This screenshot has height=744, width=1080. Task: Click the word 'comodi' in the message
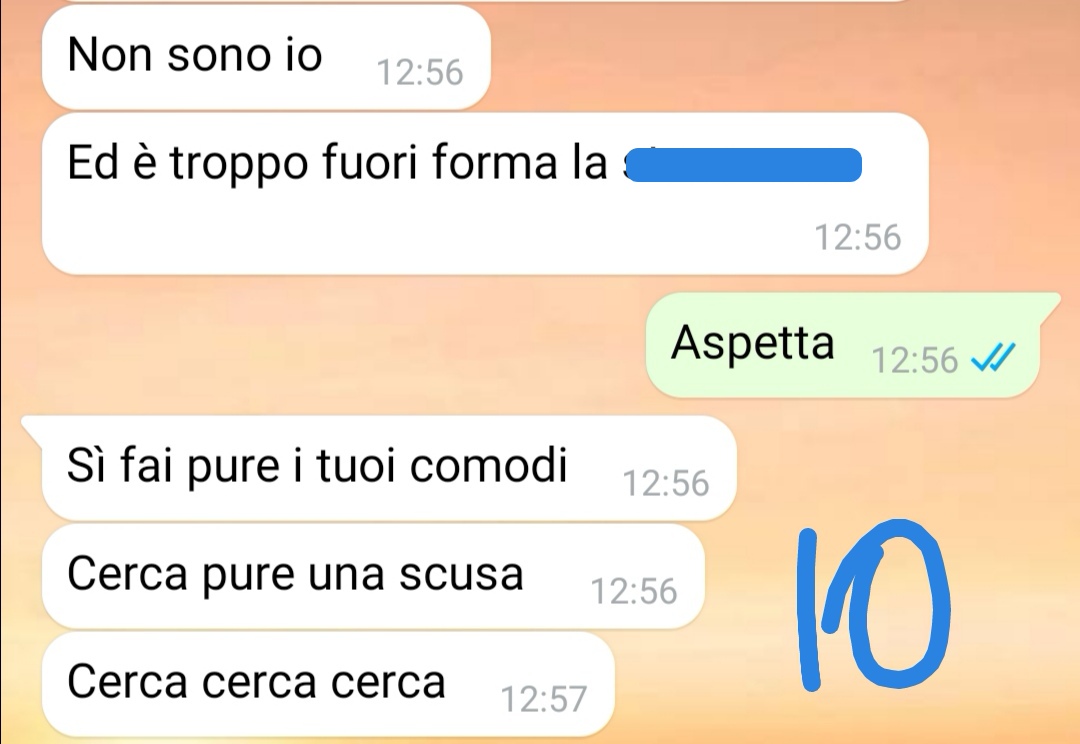tap(488, 465)
